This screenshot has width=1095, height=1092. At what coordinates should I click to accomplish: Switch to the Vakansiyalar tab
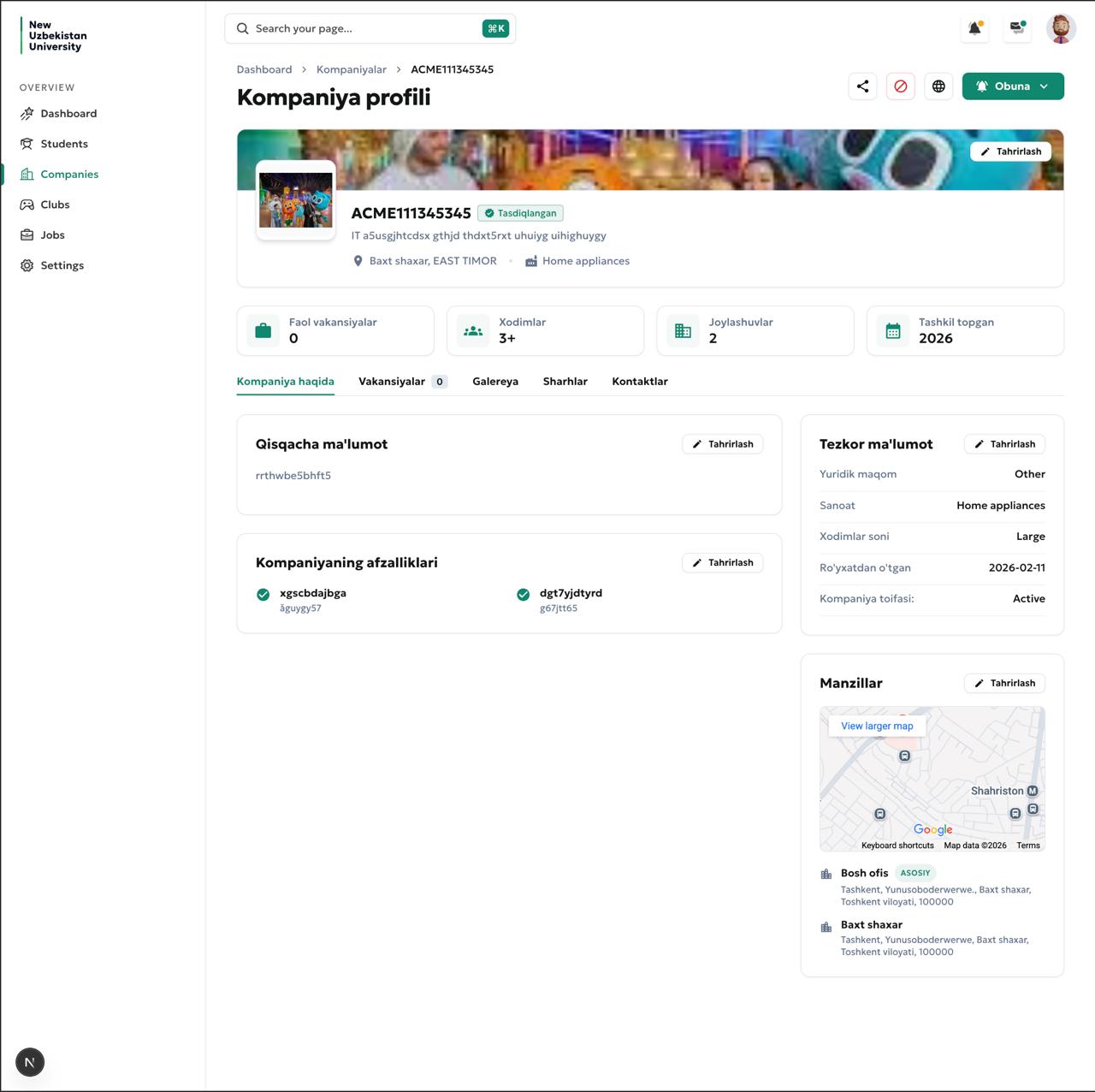(392, 382)
